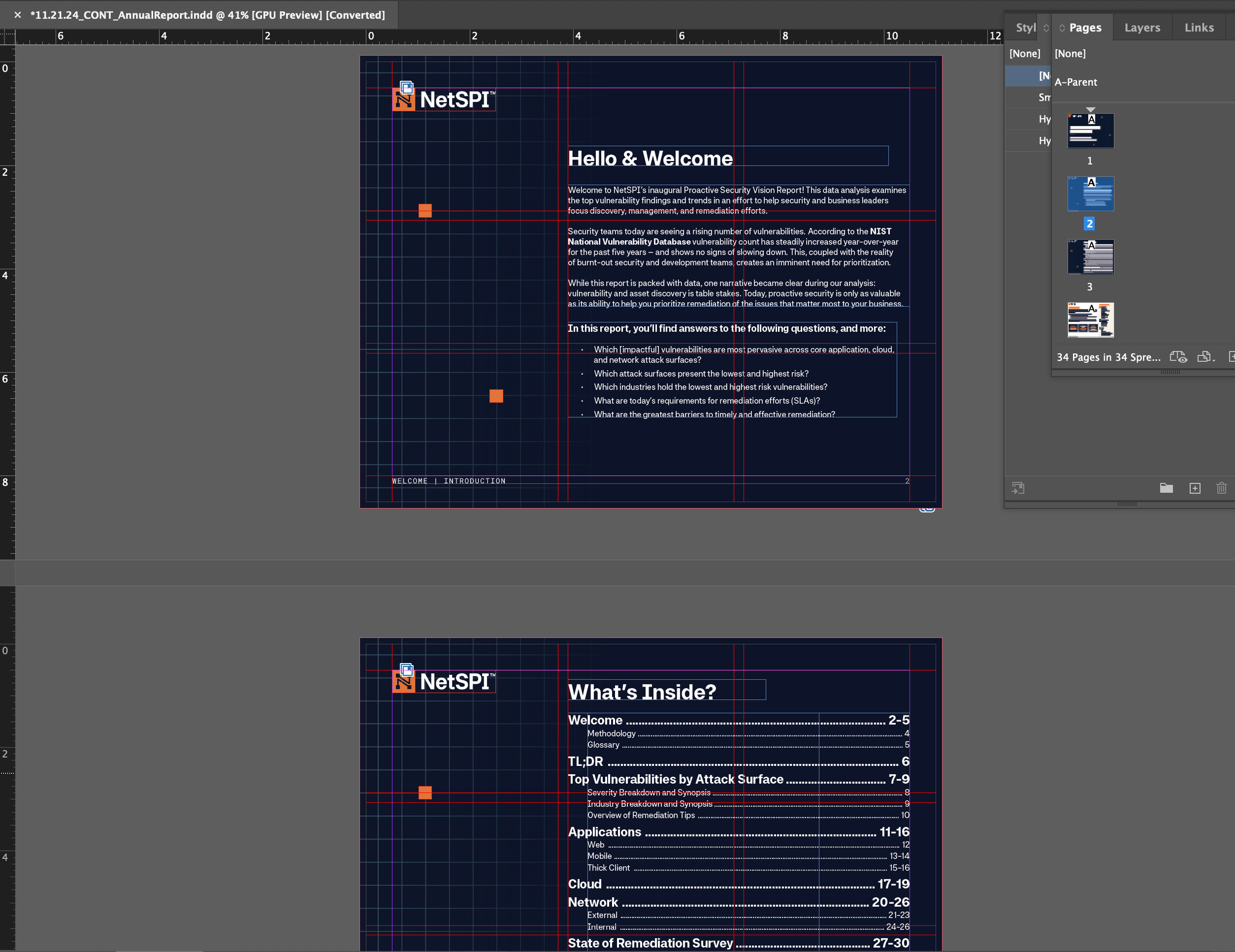This screenshot has width=1235, height=952.
Task: Click the delete style trash icon
Action: point(1222,488)
